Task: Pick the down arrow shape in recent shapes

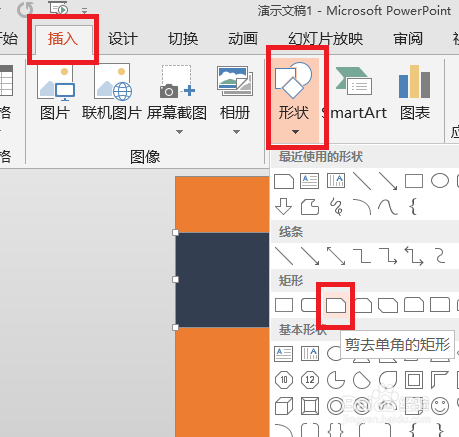Action: click(284, 206)
